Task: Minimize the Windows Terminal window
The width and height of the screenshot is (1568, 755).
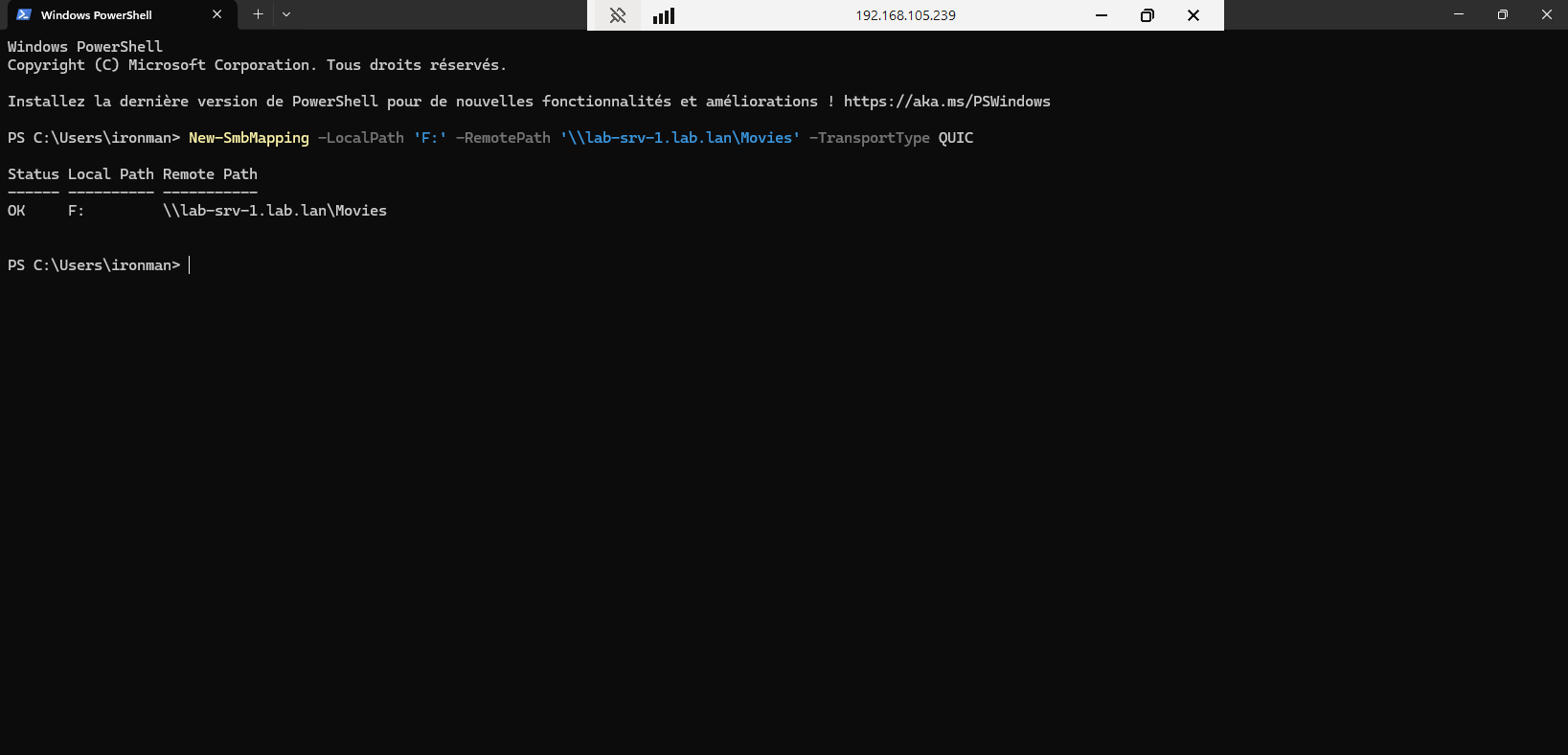Action: [x=1459, y=14]
